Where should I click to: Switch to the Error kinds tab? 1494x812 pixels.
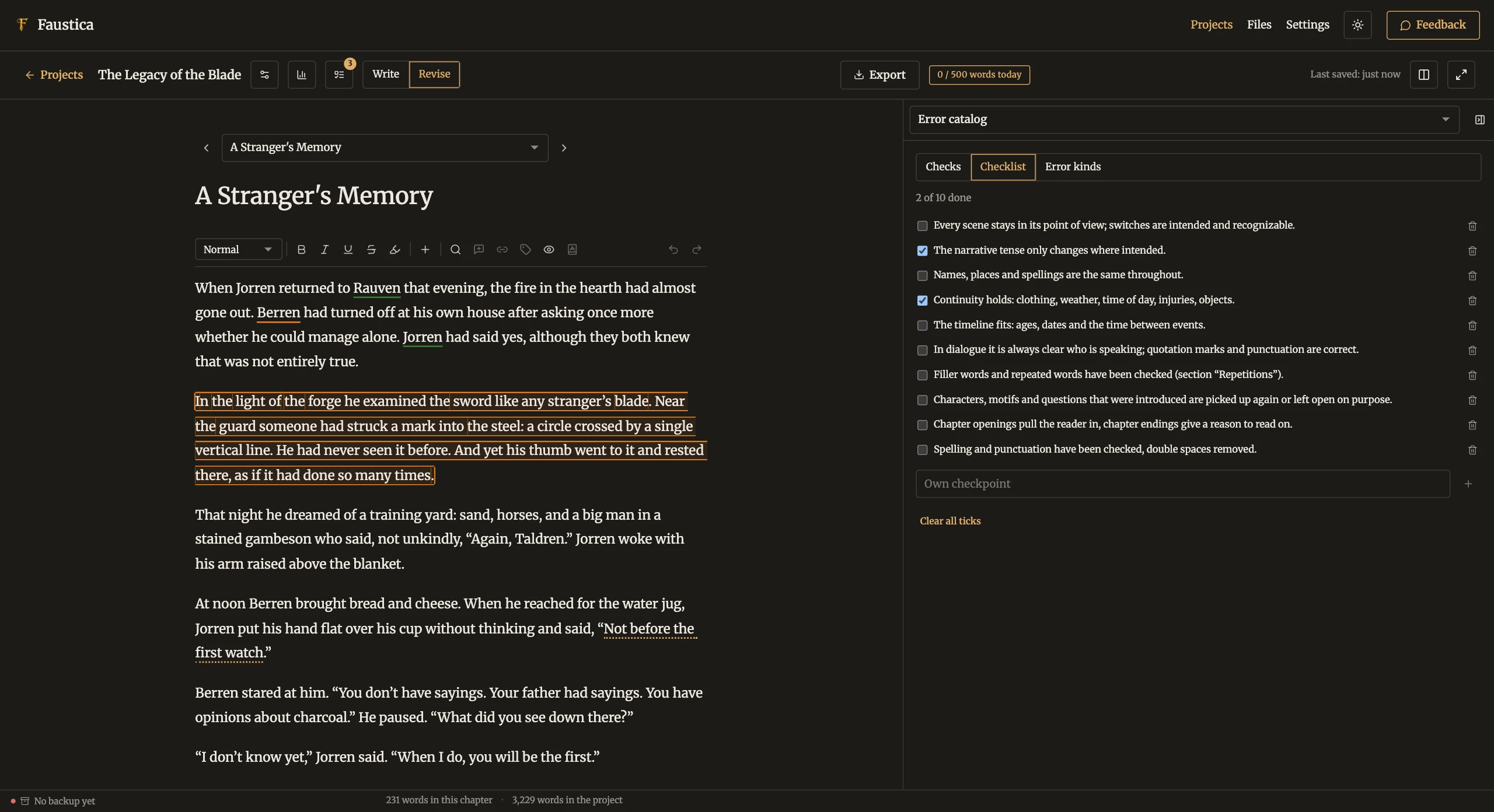click(1073, 167)
